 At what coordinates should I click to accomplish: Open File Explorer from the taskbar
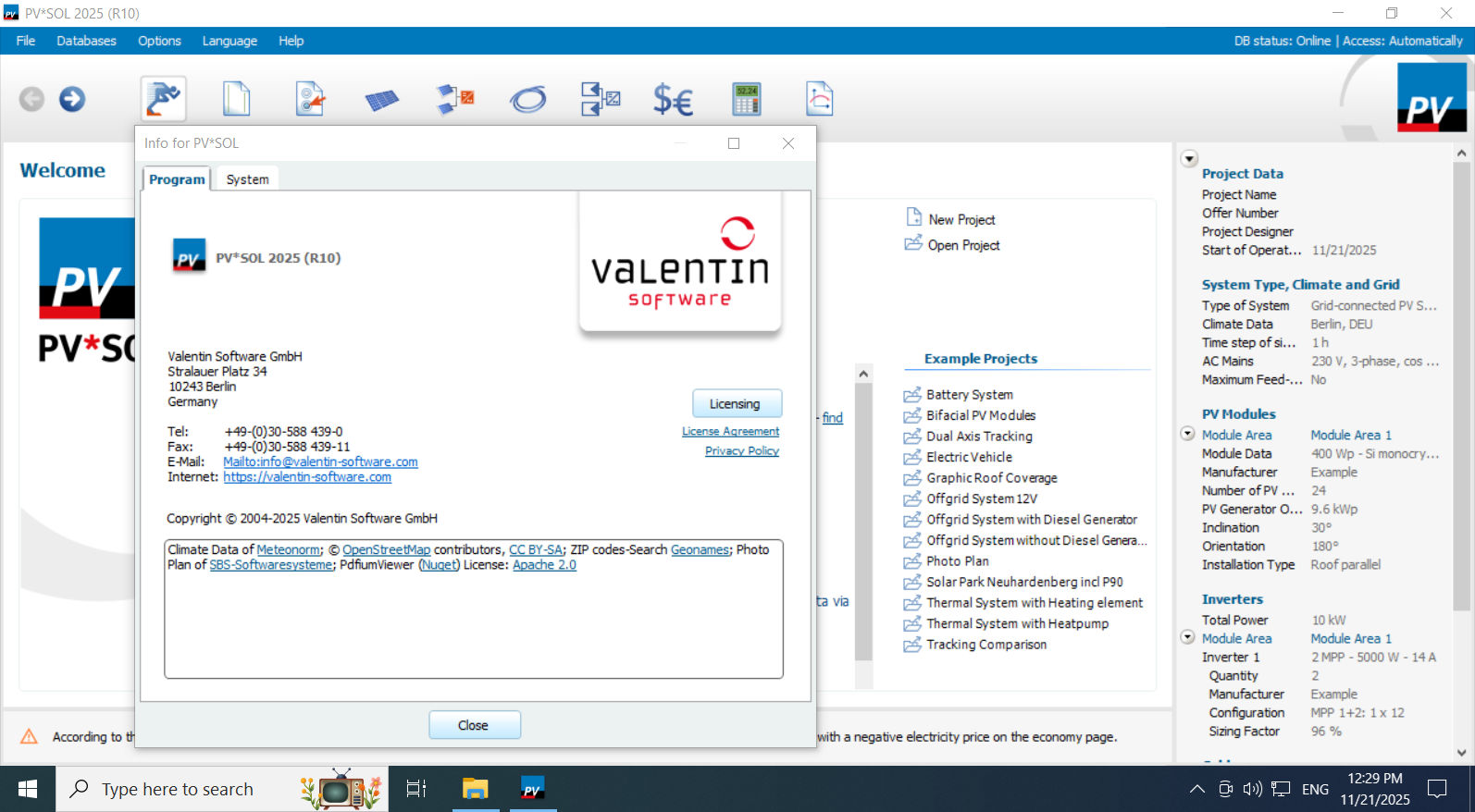point(475,789)
